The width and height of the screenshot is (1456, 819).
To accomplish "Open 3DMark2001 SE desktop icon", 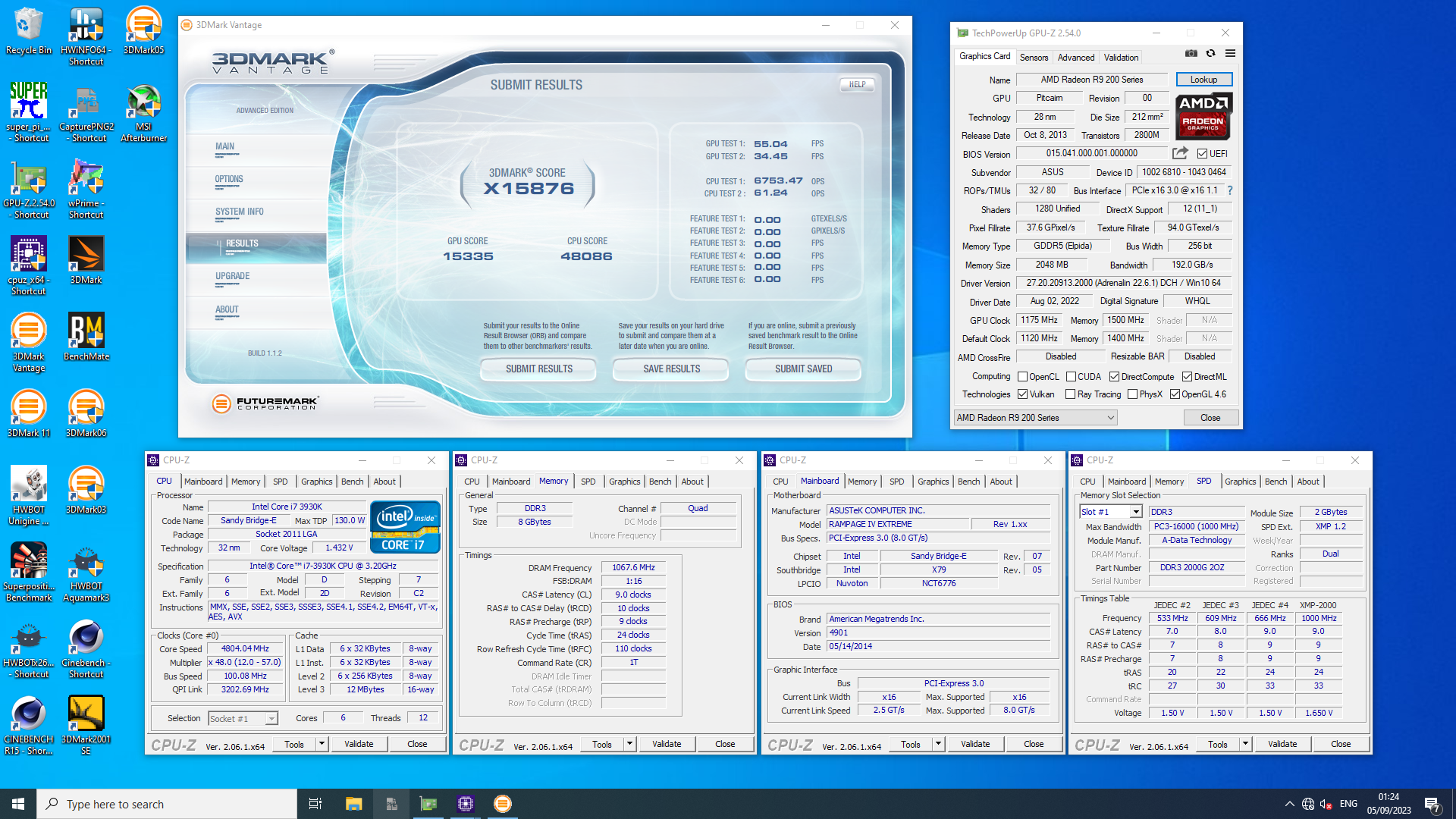I will [x=86, y=725].
